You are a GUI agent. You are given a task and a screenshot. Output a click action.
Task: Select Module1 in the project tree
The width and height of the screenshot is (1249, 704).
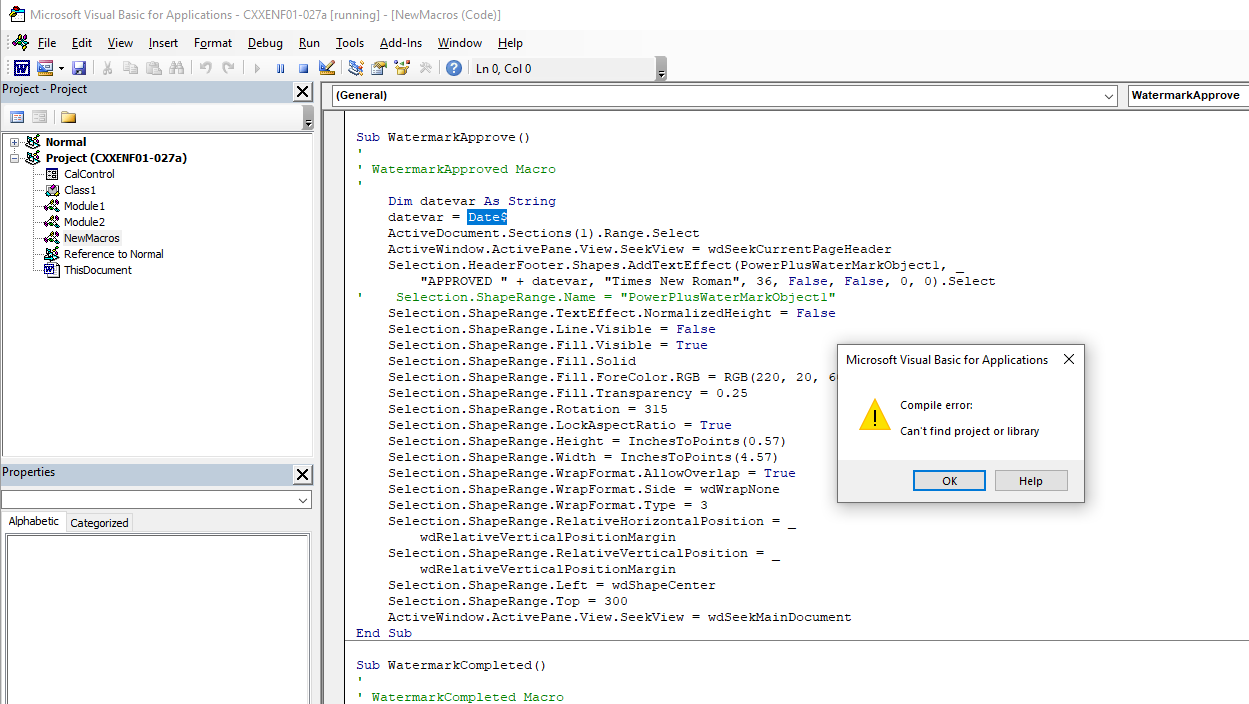84,206
